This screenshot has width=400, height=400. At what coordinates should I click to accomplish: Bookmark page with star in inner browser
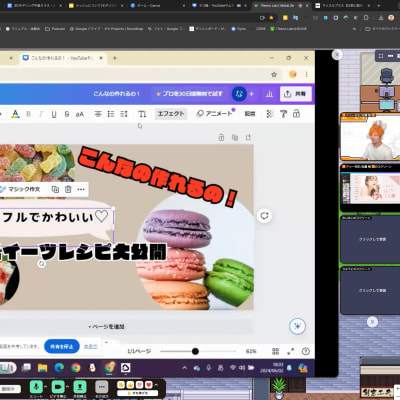[x=274, y=75]
